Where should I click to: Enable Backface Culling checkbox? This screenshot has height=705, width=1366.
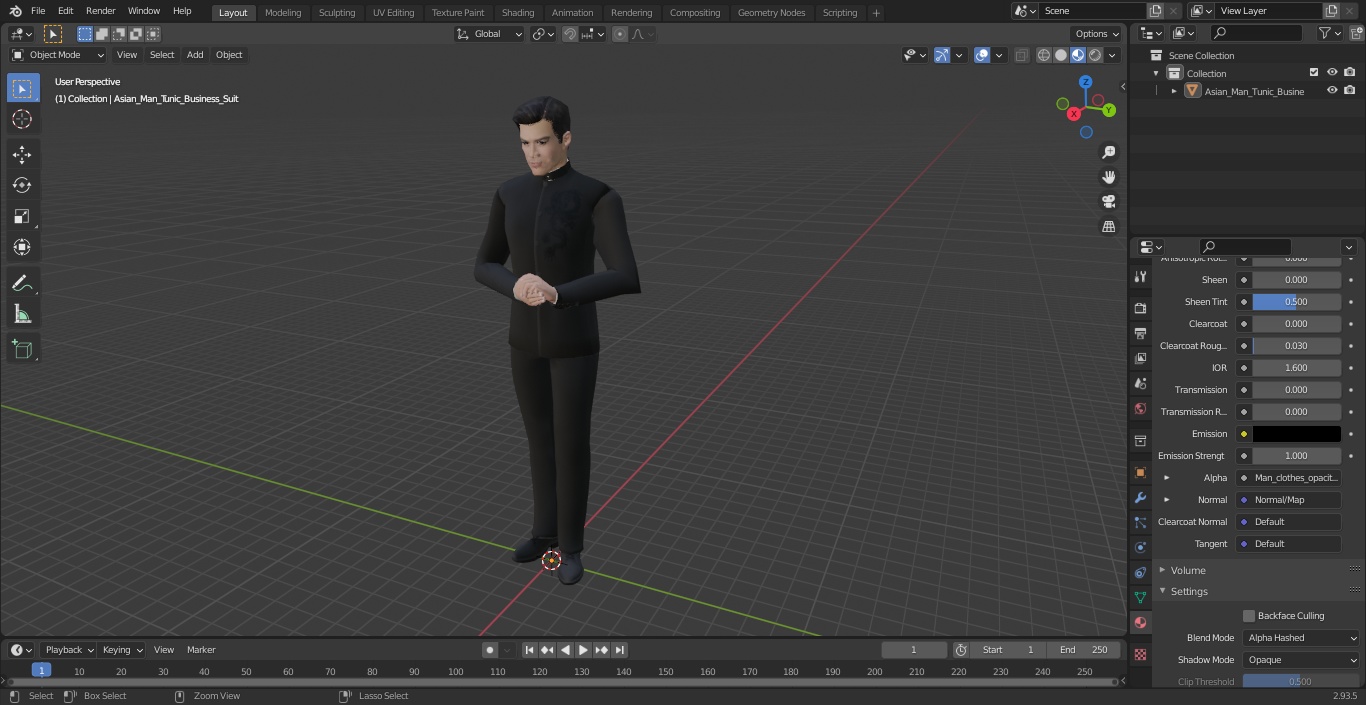click(x=1249, y=616)
